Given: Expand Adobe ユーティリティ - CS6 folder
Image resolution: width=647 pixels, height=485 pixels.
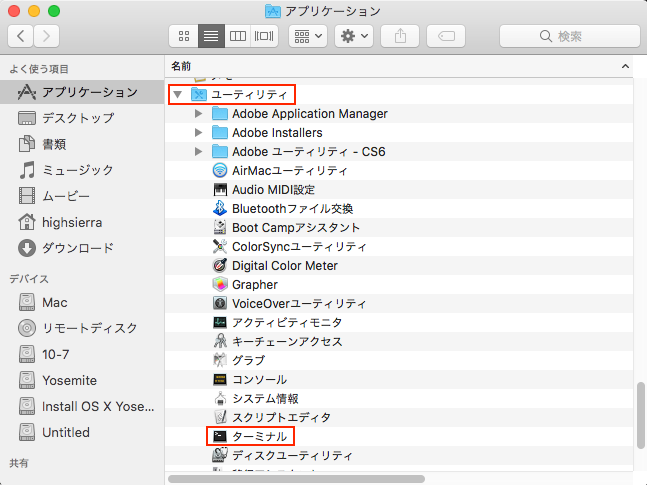Looking at the screenshot, I should (198, 151).
